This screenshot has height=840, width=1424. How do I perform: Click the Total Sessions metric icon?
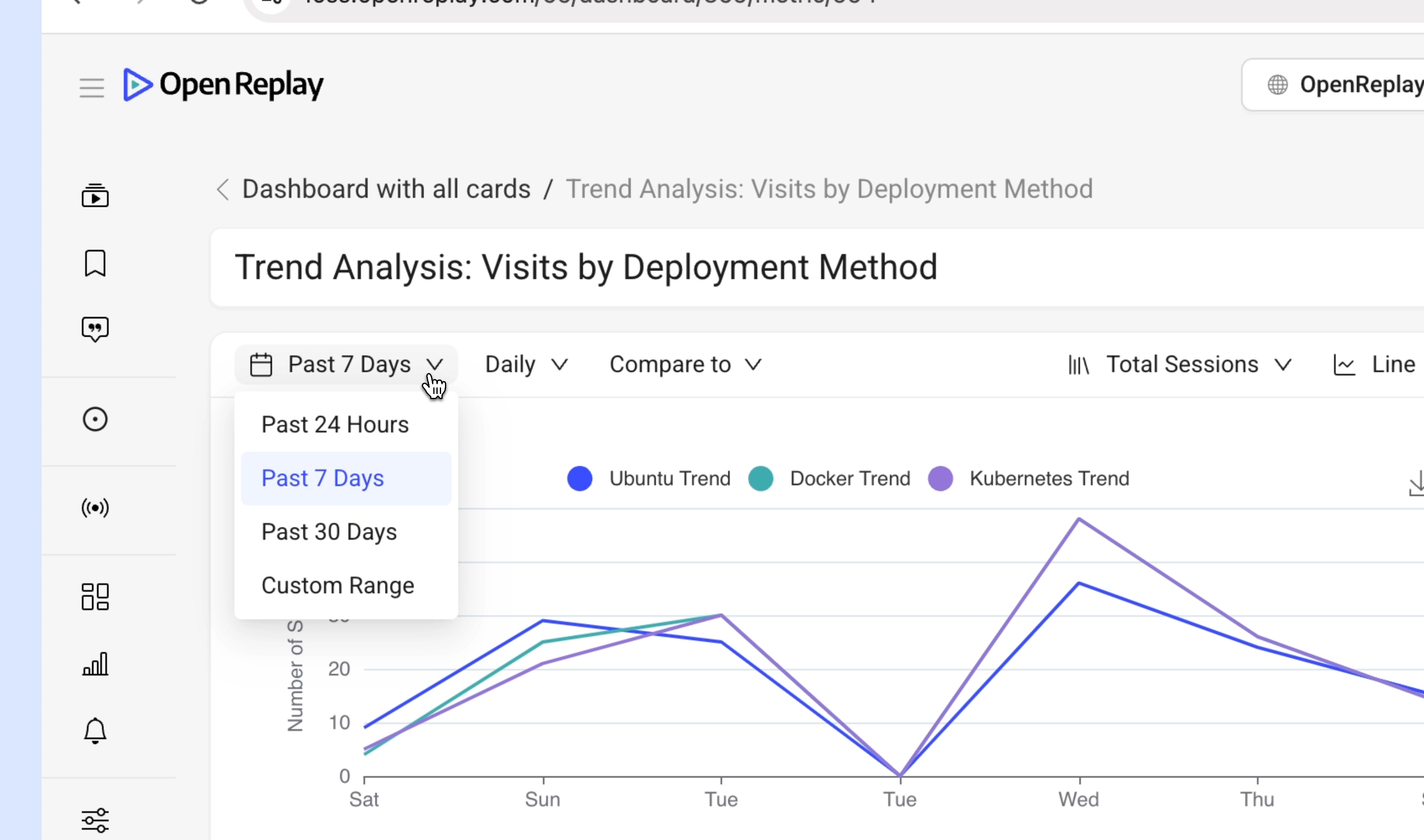tap(1079, 365)
